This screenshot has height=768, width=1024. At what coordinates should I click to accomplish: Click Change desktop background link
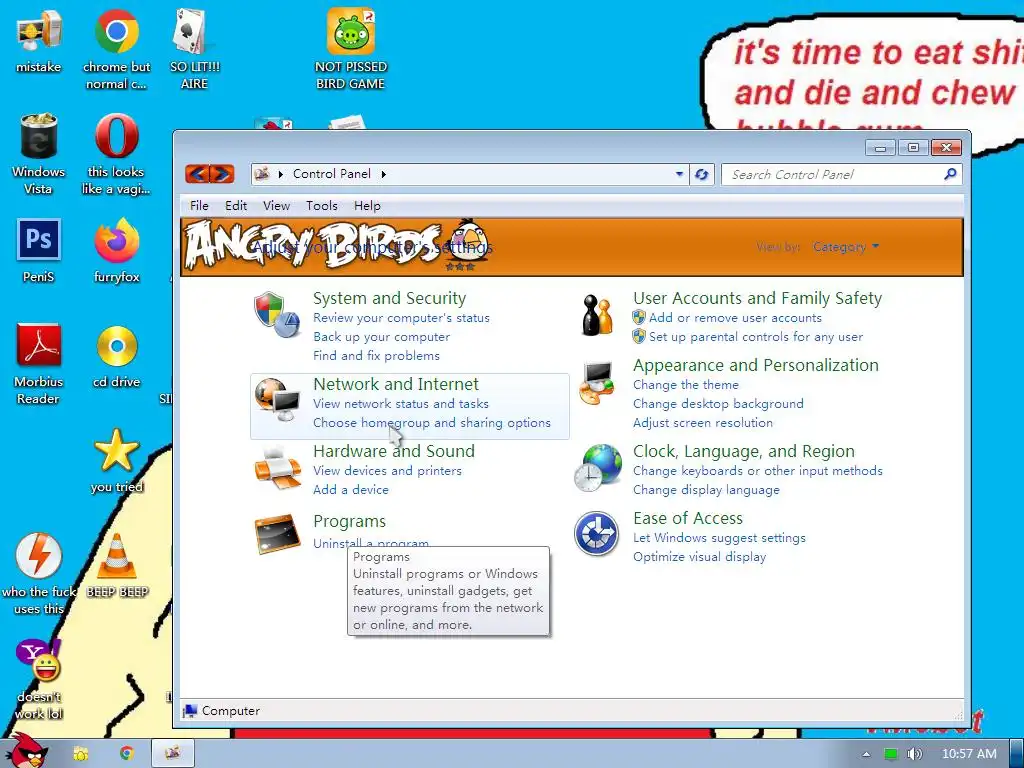pyautogui.click(x=718, y=404)
